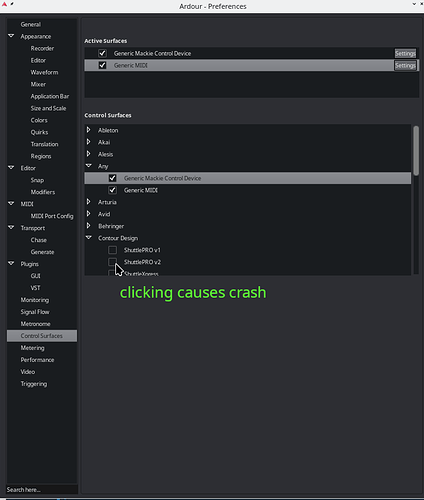This screenshot has height=500, width=424.
Task: Open Performance preferences
Action: pyautogui.click(x=37, y=360)
